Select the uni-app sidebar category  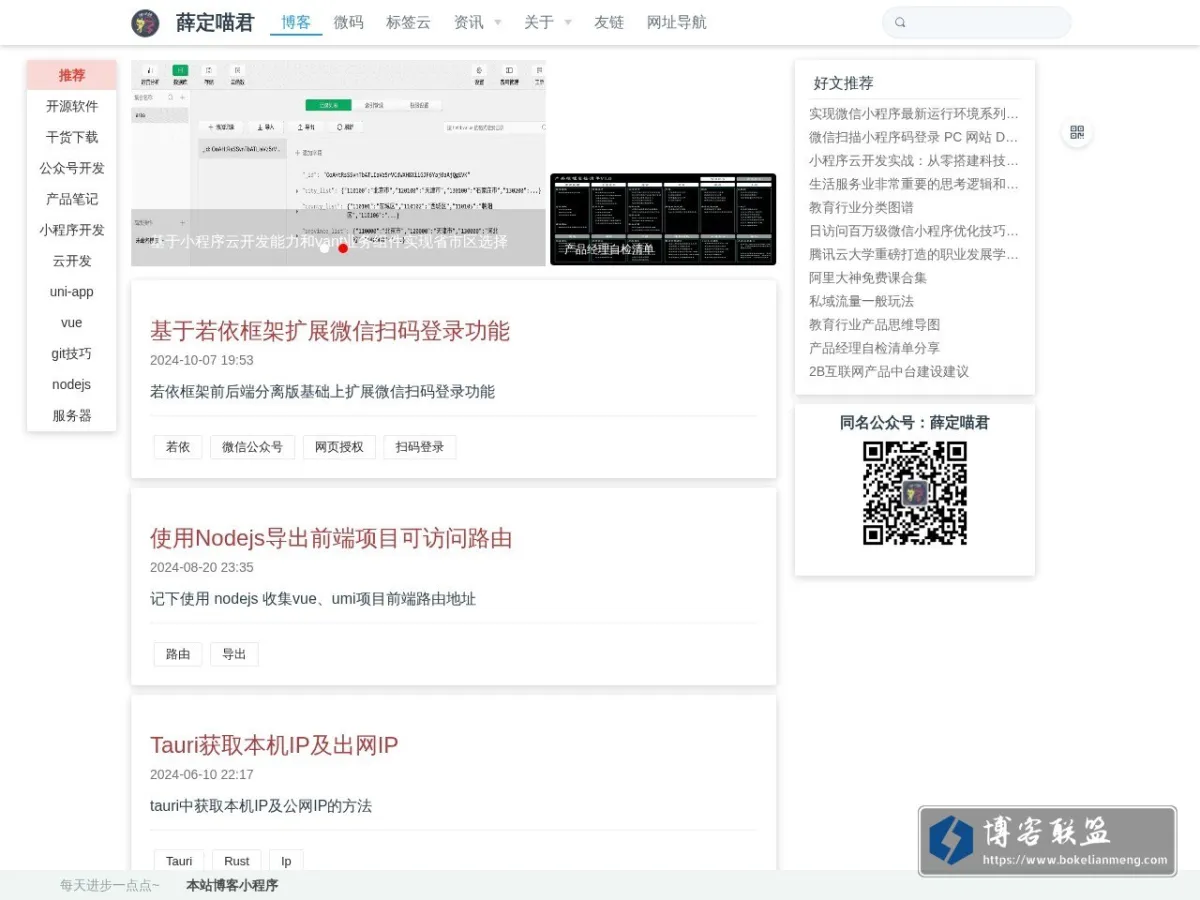[72, 292]
